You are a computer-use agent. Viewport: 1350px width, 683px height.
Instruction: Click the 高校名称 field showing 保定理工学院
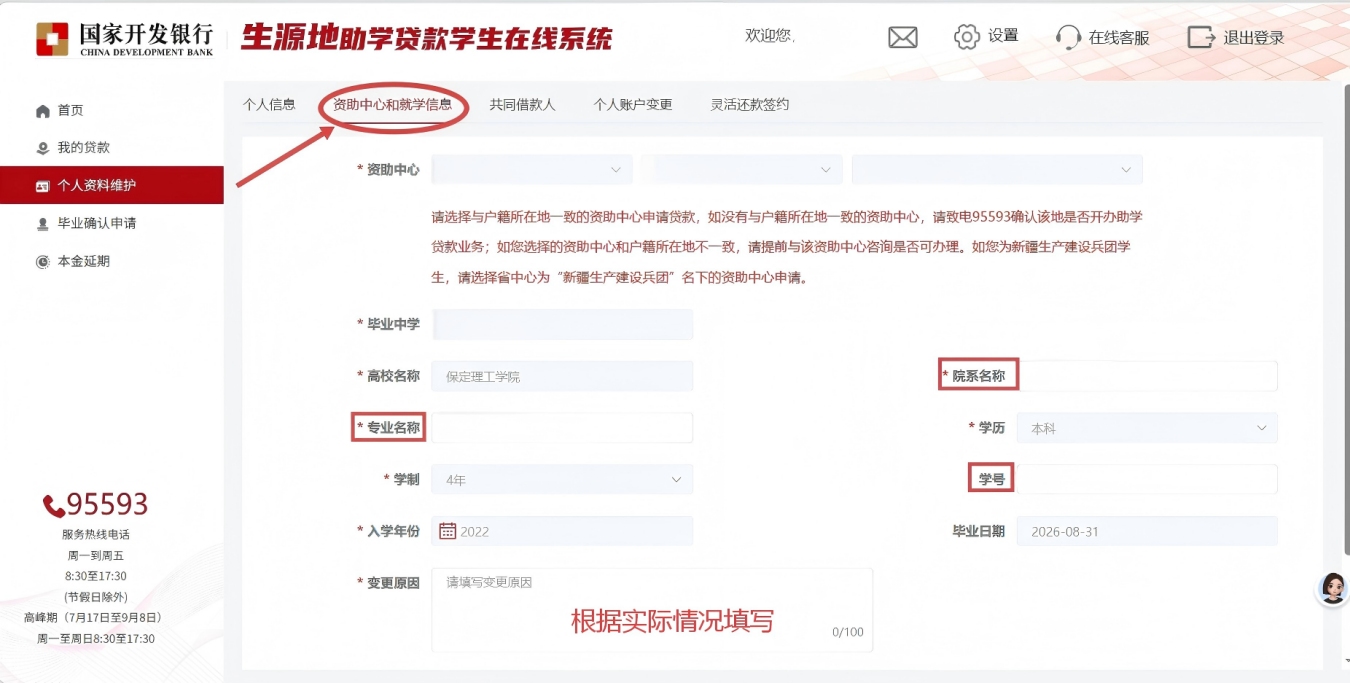coord(562,376)
